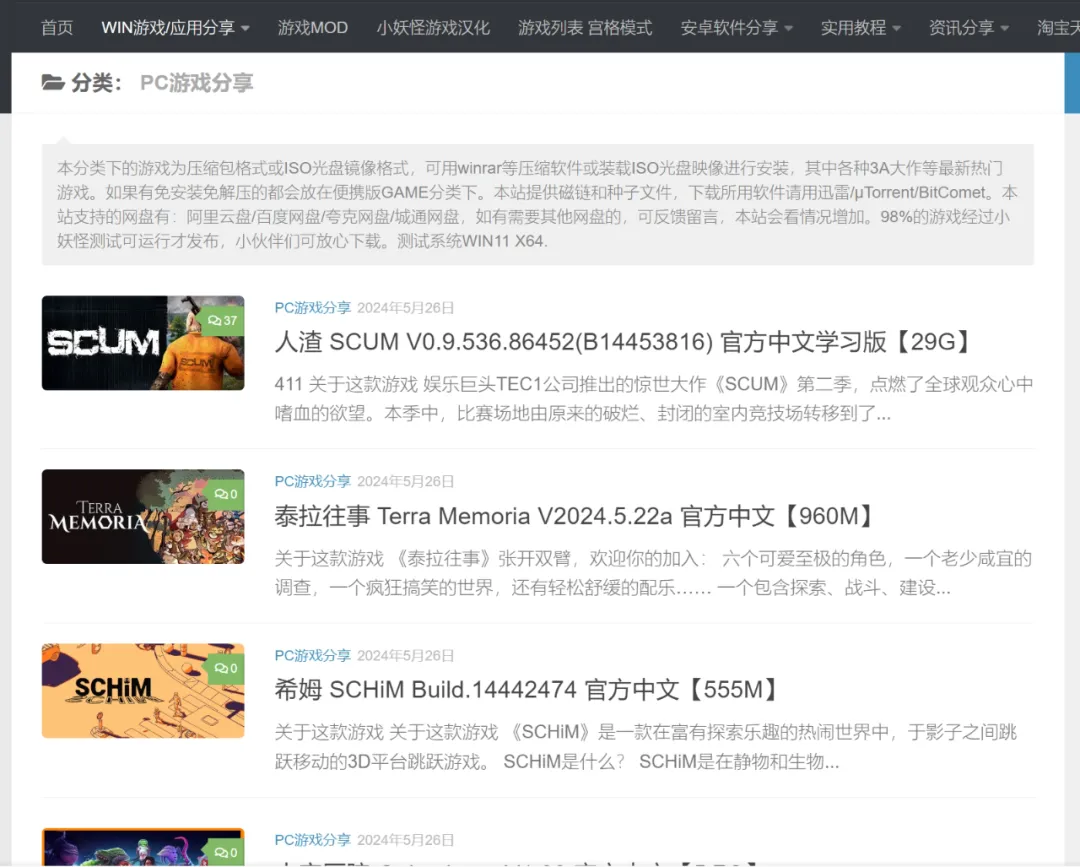Expand the 安卓软件分享 dropdown menu
This screenshot has width=1080, height=867.
(736, 27)
